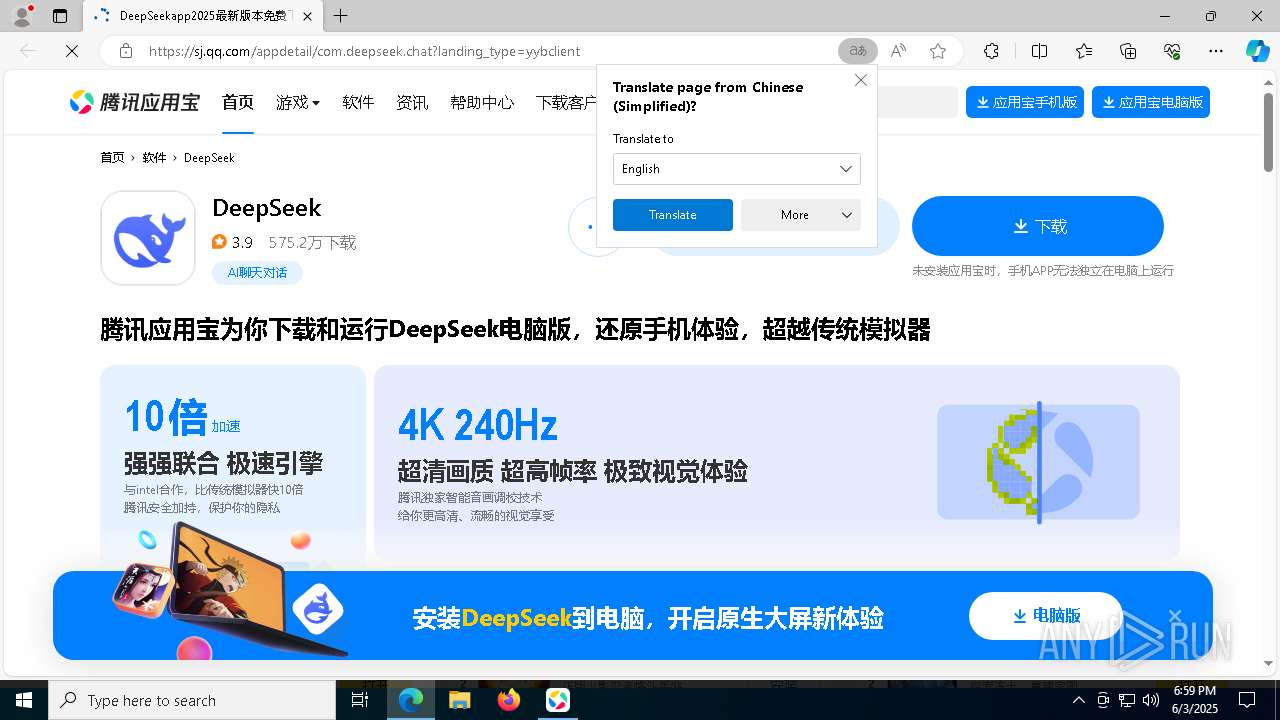Screen dimensions: 1280x720
Task: Click the 4K 240Hz feature heading
Action: pos(477,426)
